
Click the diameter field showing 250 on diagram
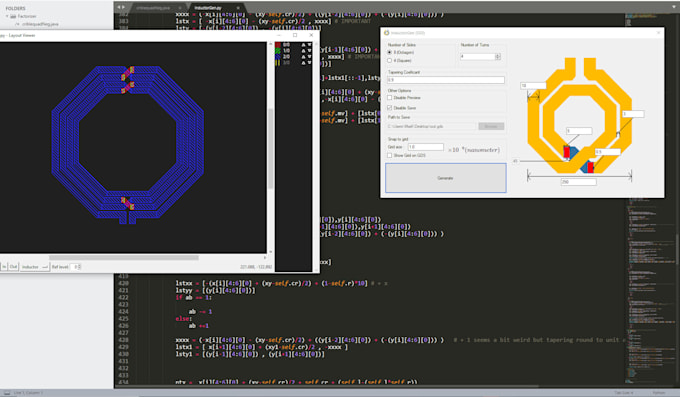tap(579, 182)
